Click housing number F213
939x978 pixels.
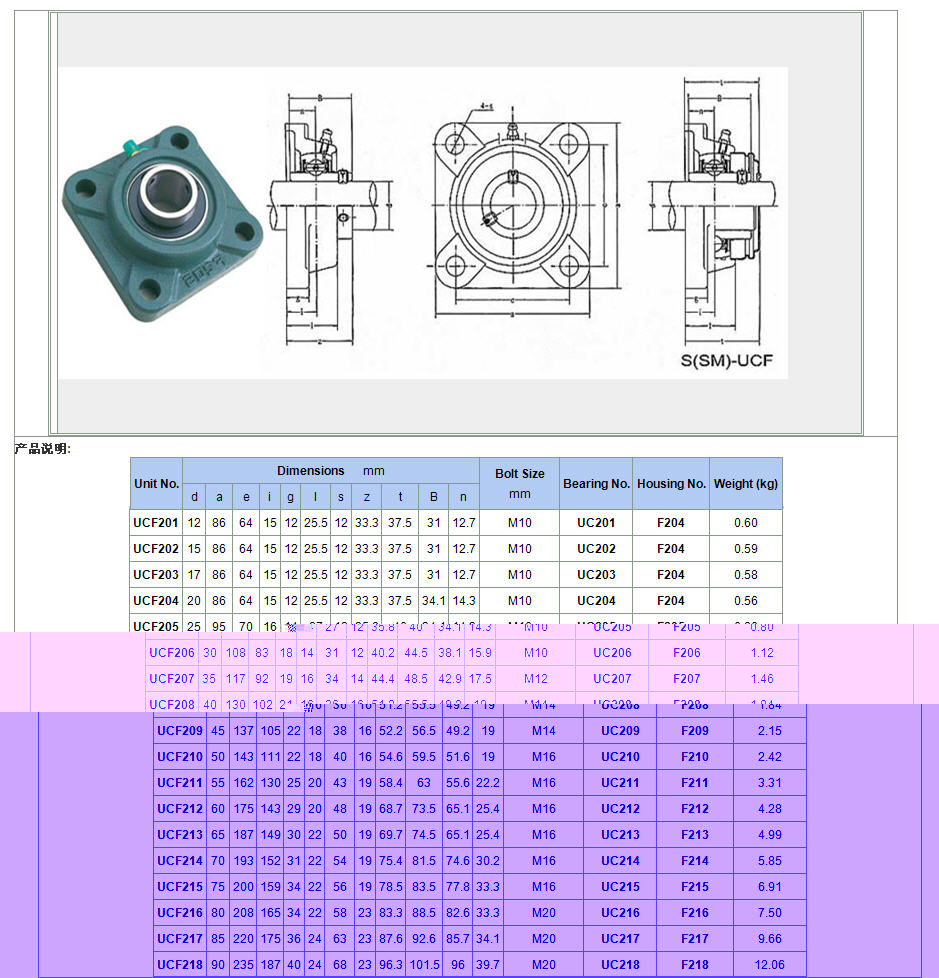pyautogui.click(x=695, y=835)
